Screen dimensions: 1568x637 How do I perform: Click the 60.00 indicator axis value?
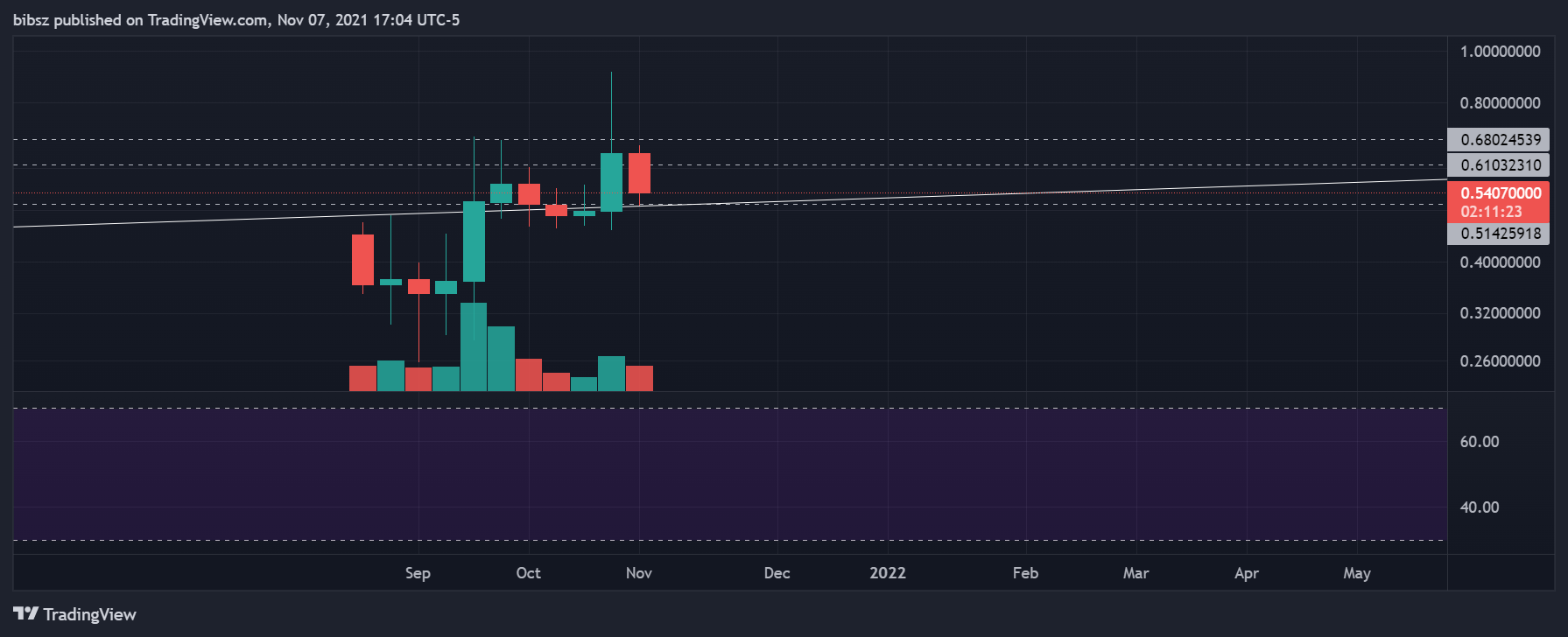click(x=1480, y=442)
